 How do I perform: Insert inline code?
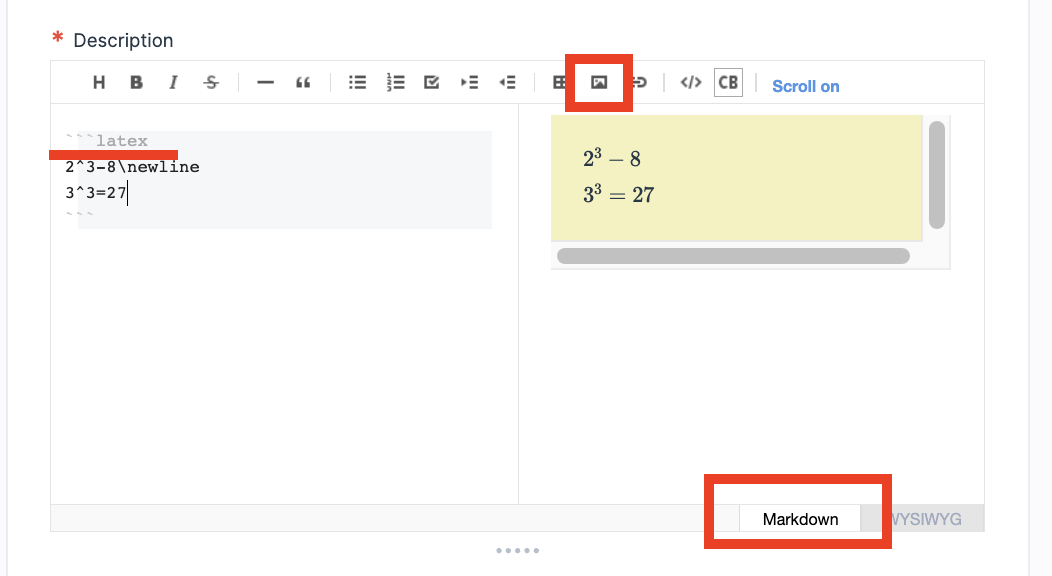[x=691, y=82]
